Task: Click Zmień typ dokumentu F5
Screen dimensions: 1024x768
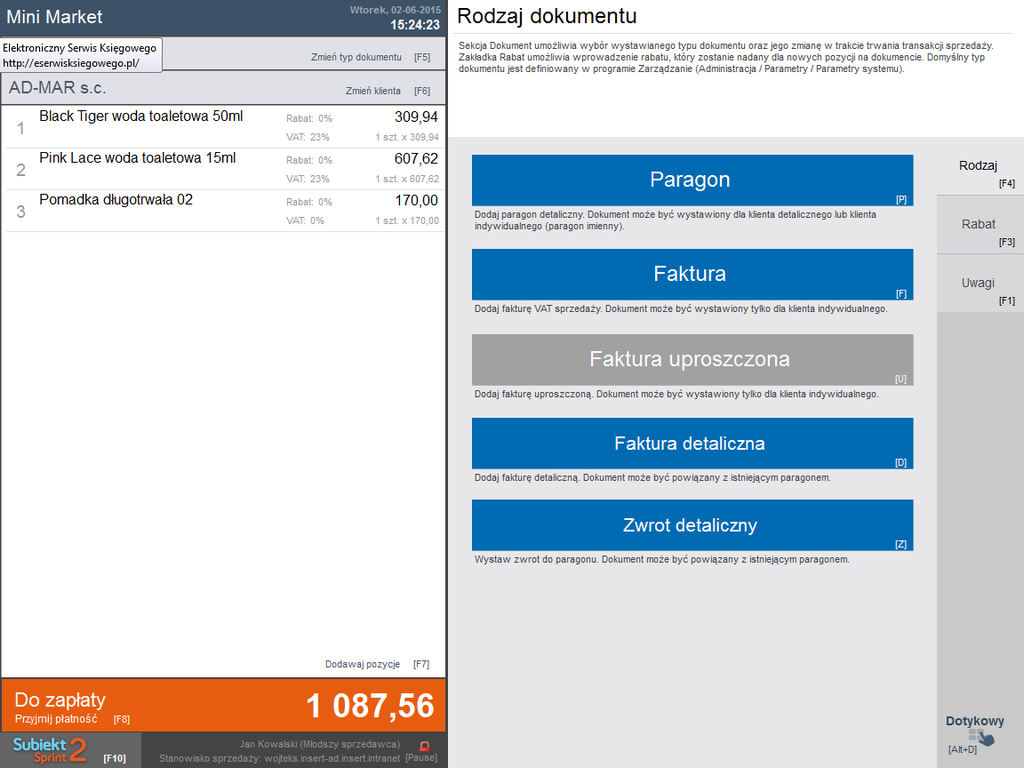Action: tap(370, 57)
